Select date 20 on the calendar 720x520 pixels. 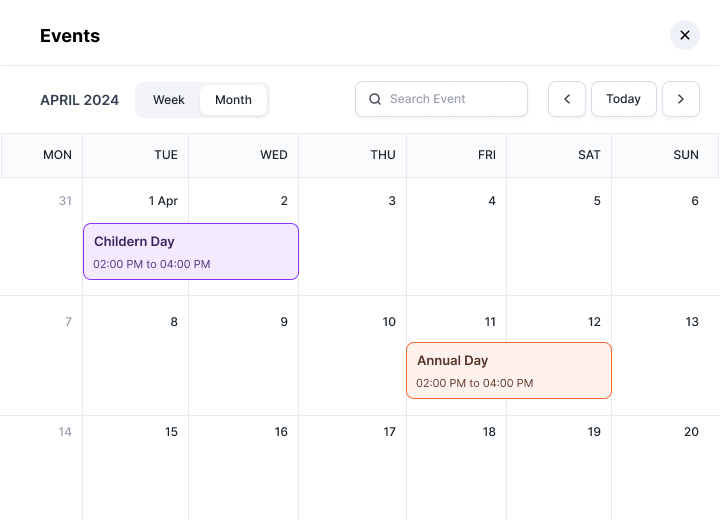point(691,432)
